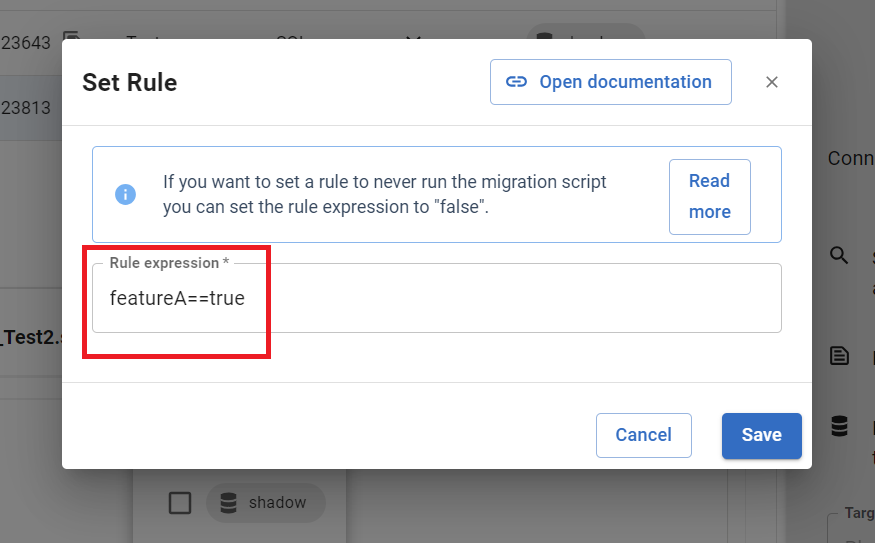This screenshot has width=875, height=543.
Task: Save the rule expression
Action: coord(761,435)
